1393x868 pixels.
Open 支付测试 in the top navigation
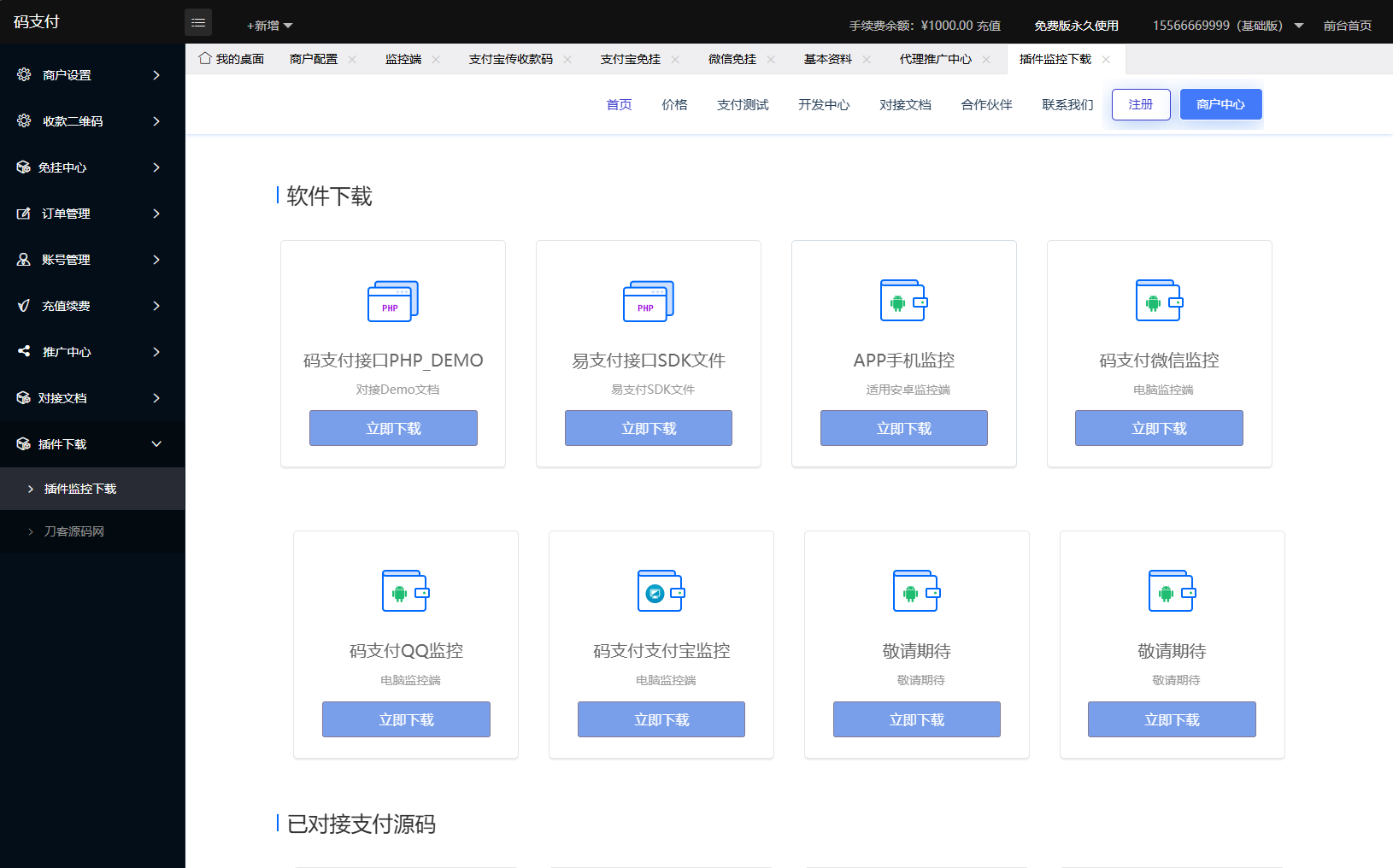tap(742, 104)
